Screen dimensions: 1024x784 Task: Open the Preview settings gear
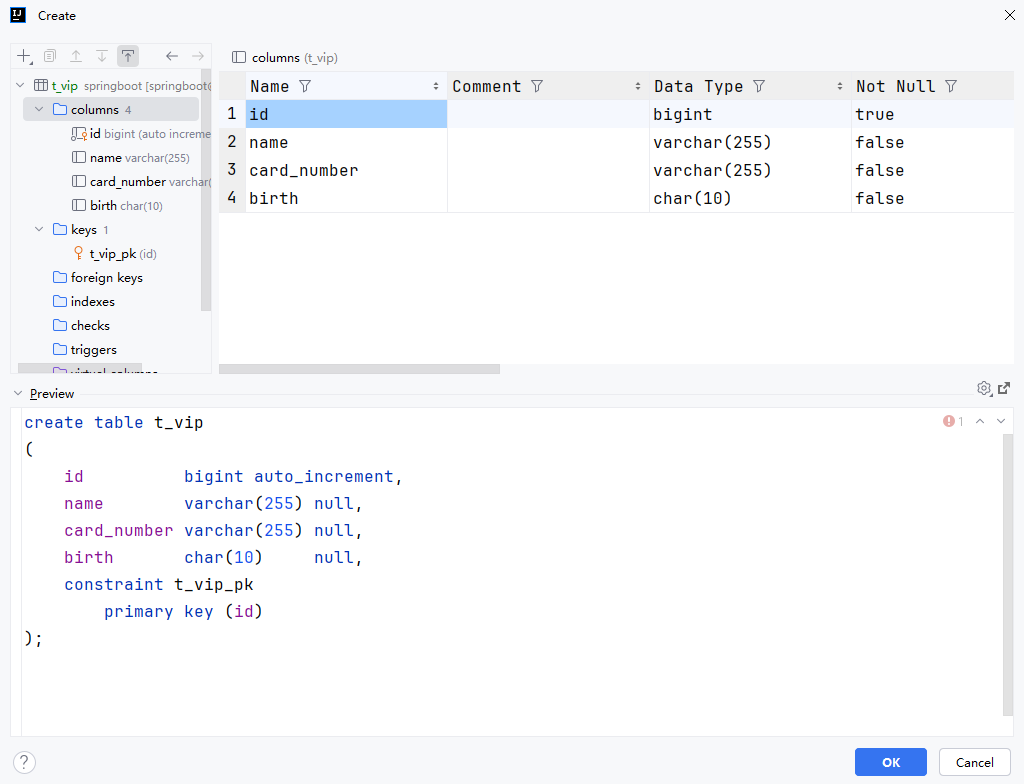pyautogui.click(x=984, y=388)
